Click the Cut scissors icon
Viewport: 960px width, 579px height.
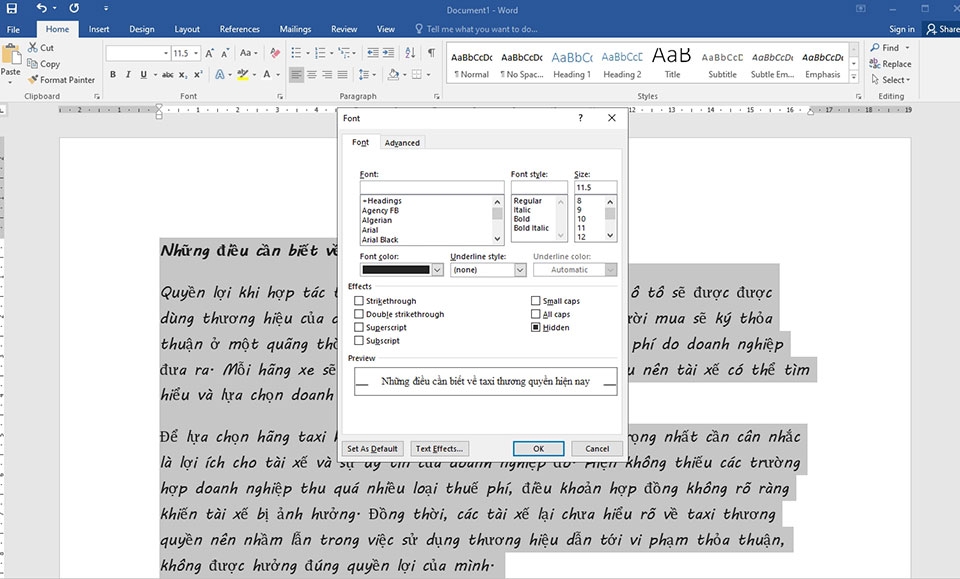tap(33, 48)
